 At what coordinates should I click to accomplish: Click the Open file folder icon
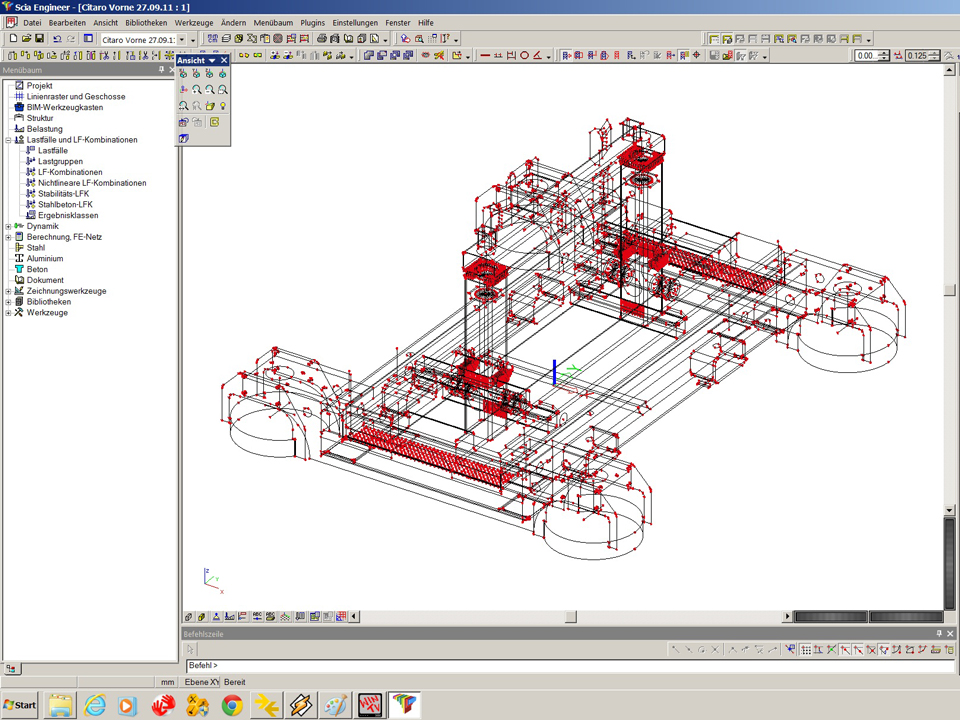pos(26,39)
